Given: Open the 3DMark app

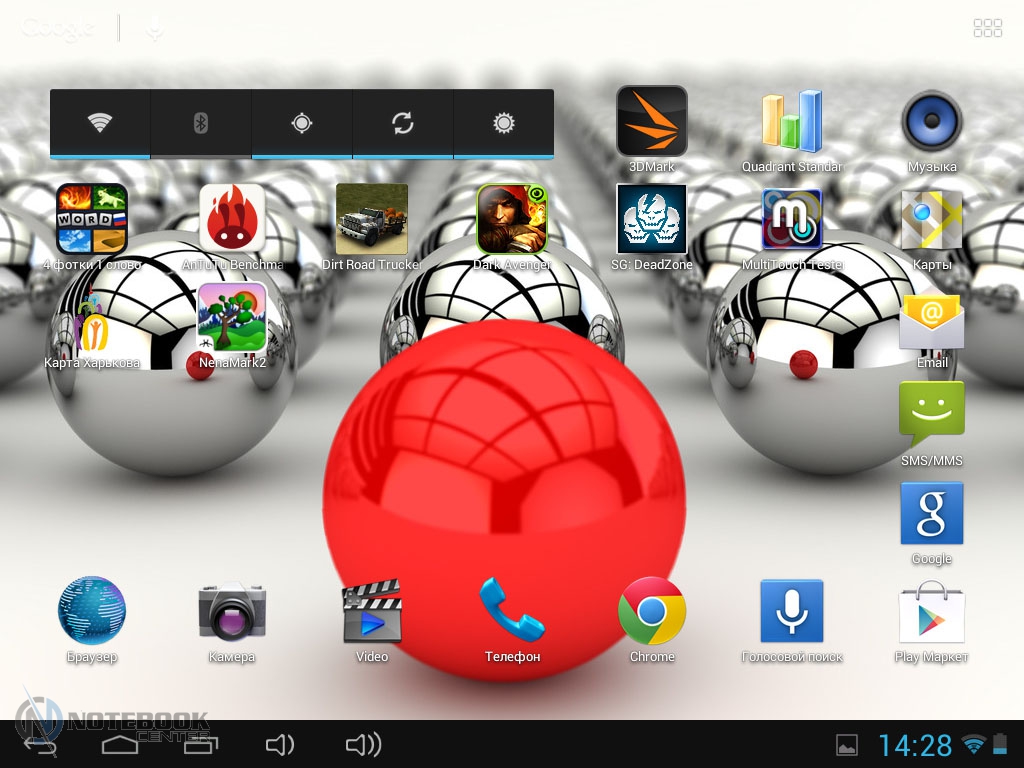Looking at the screenshot, I should point(651,121).
